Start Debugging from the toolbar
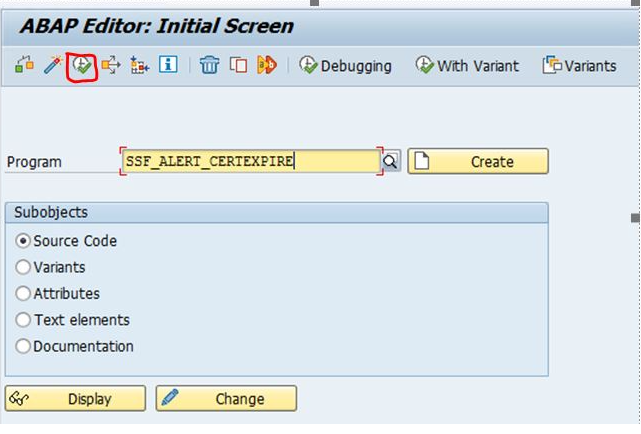The image size is (641, 434). pos(345,66)
